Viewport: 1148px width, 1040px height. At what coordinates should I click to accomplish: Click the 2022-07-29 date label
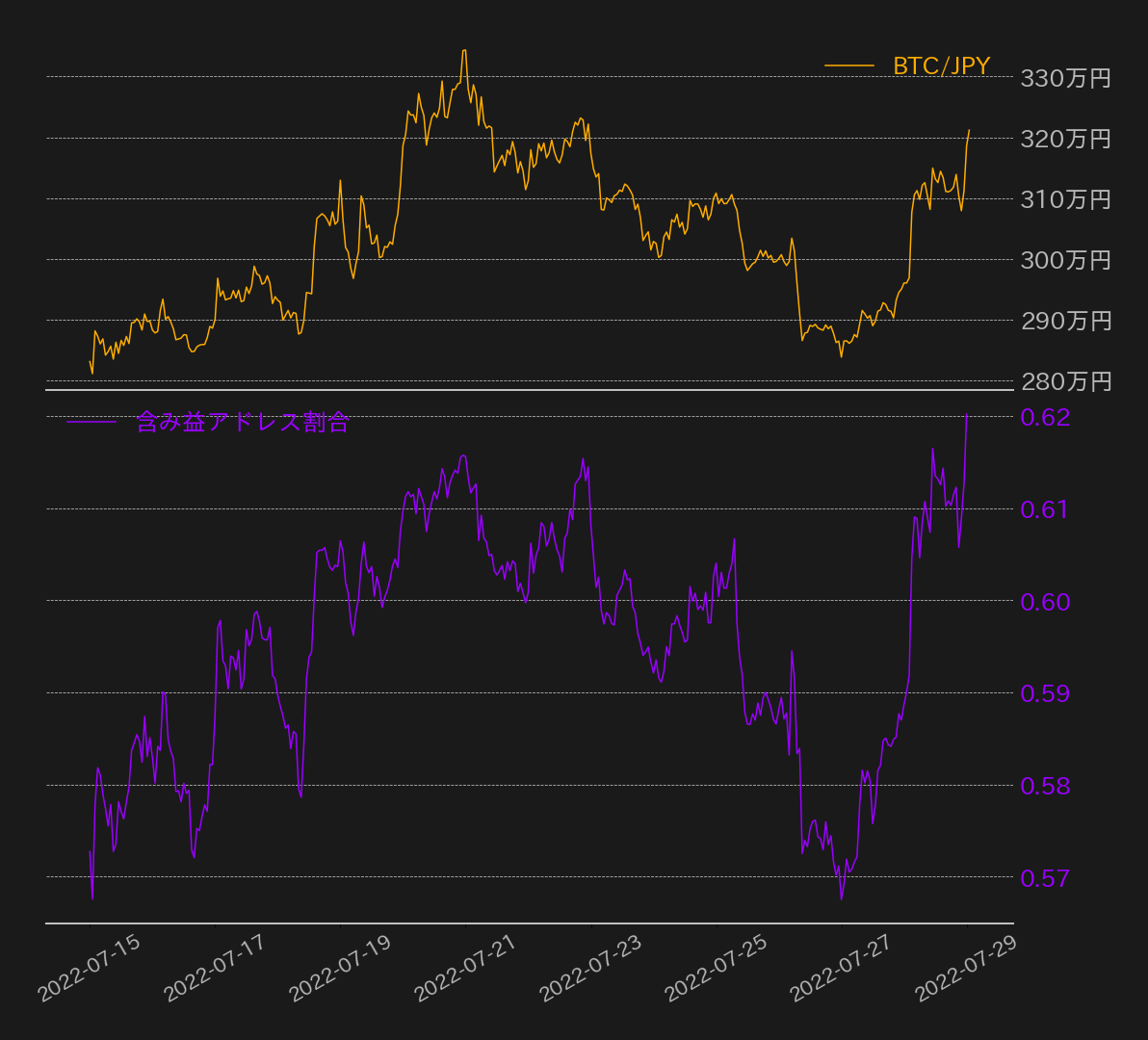(x=966, y=968)
